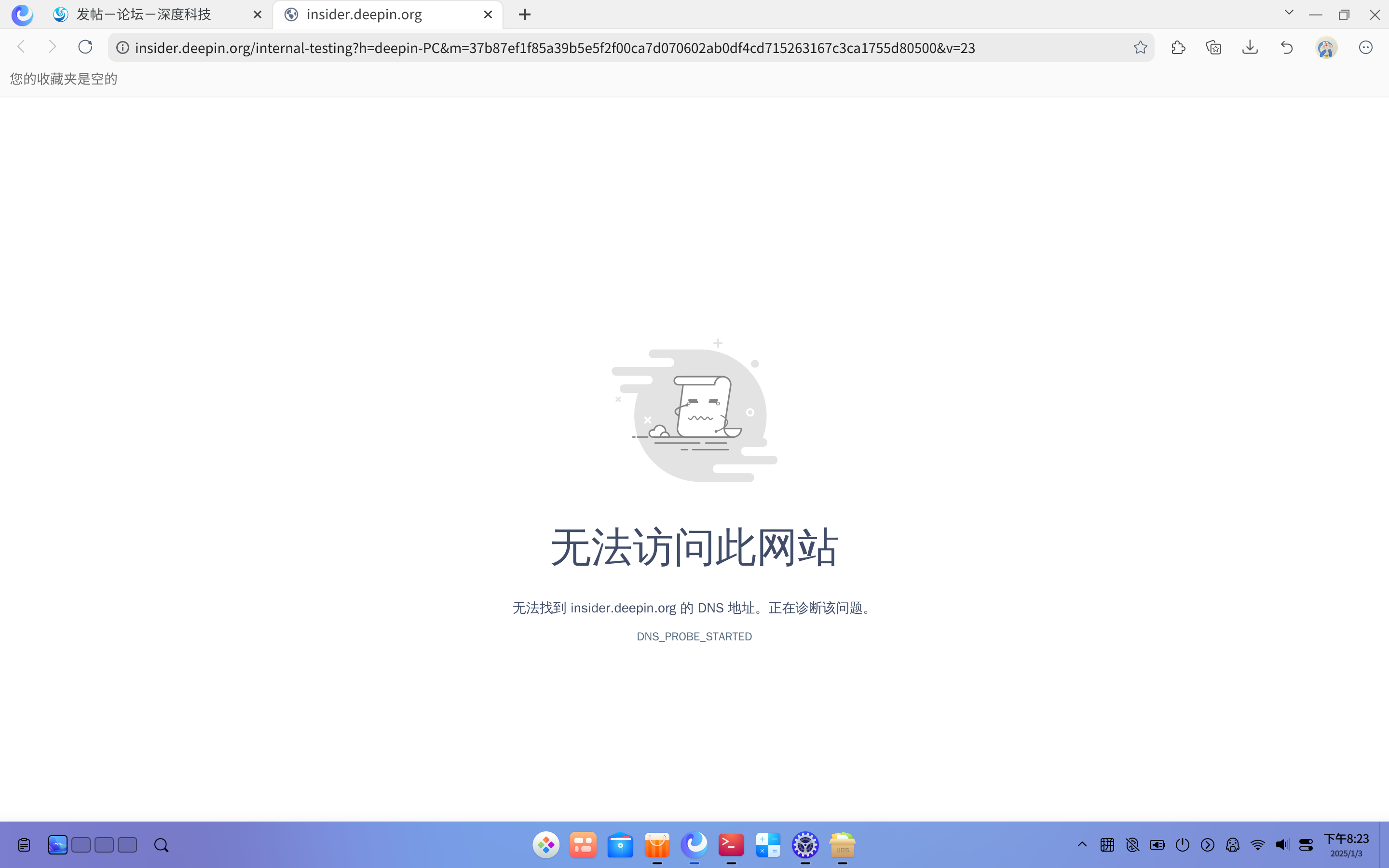Click the DNS_PROBE_STARTED error code
Screen dimensions: 1389x868
694,637
